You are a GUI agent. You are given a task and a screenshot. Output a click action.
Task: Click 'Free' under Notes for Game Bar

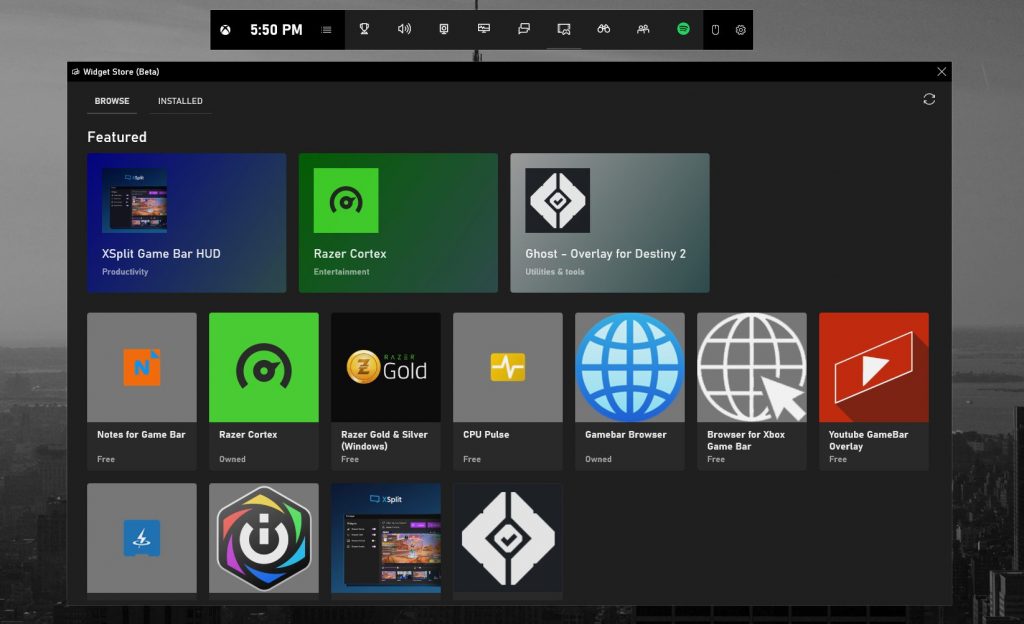click(106, 460)
